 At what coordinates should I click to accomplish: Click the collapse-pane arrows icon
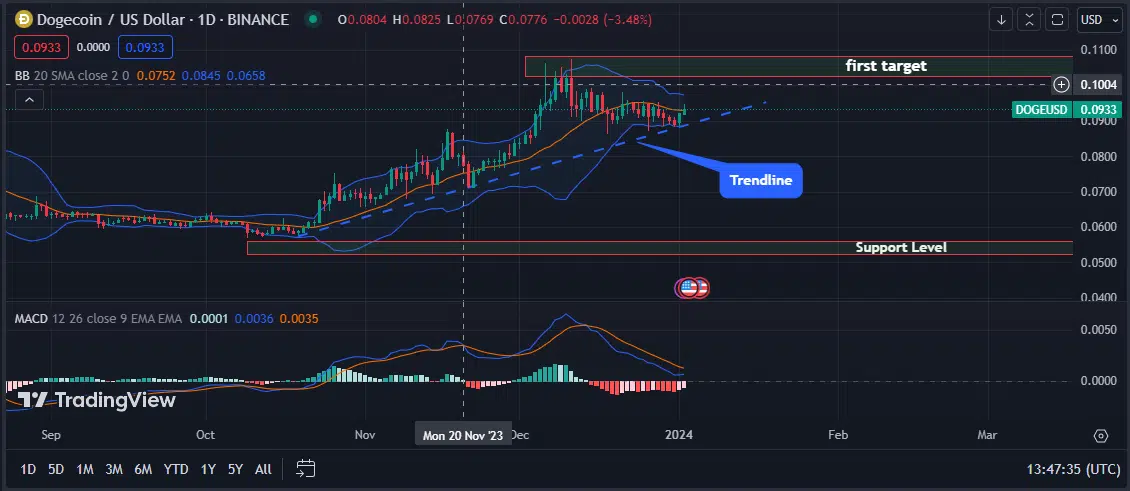1029,19
